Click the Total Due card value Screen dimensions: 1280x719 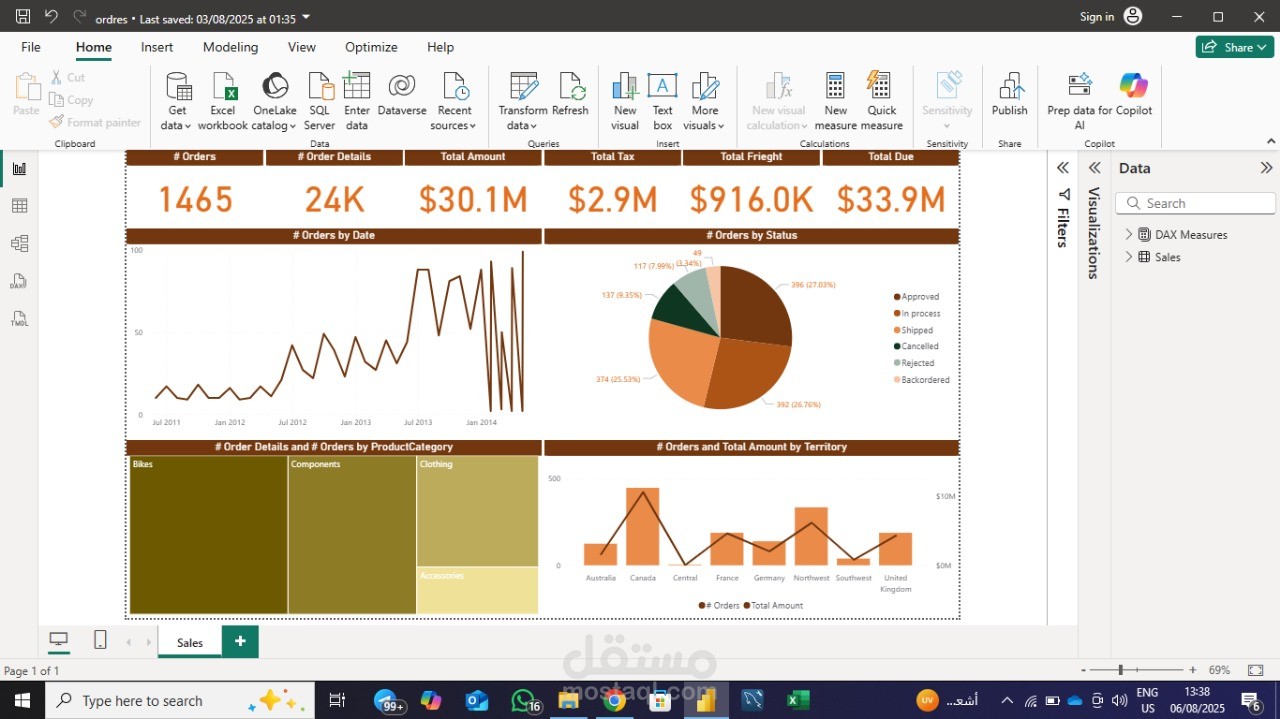tap(891, 200)
